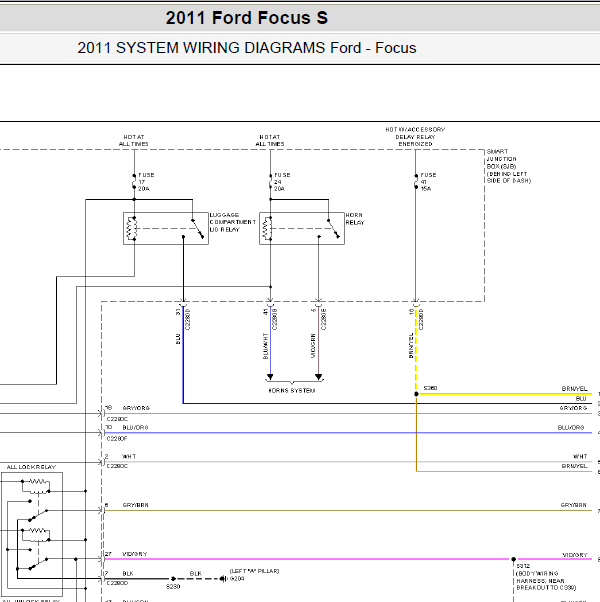Click the Fuse 17 20A symbol
600x602 pixels.
tap(134, 182)
